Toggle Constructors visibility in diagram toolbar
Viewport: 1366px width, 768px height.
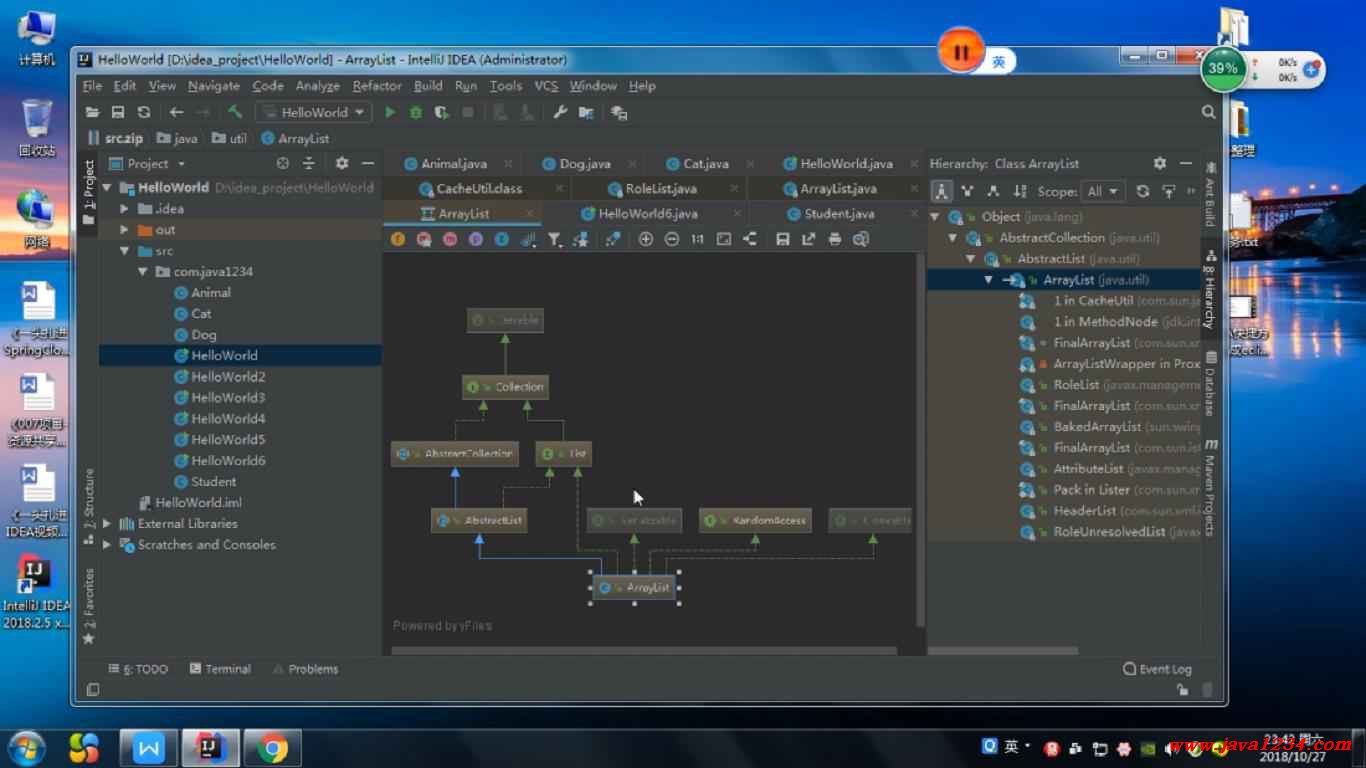point(424,239)
